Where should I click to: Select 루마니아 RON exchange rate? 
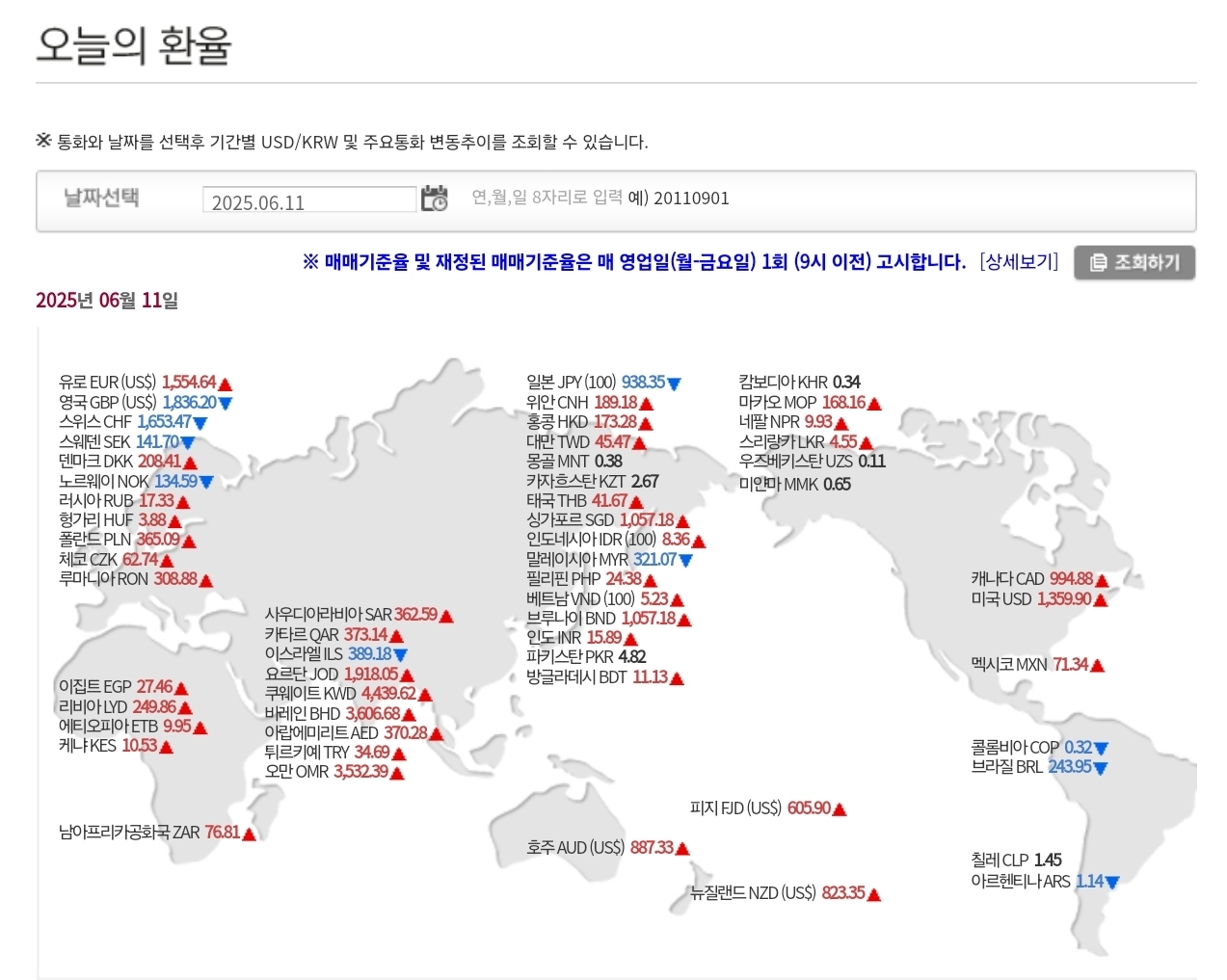pyautogui.click(x=136, y=579)
